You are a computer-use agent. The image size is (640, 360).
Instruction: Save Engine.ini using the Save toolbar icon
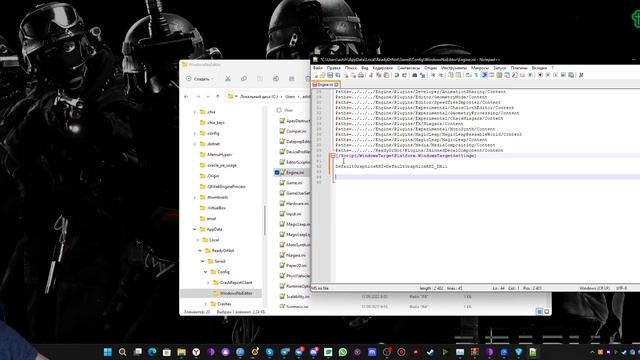point(330,75)
